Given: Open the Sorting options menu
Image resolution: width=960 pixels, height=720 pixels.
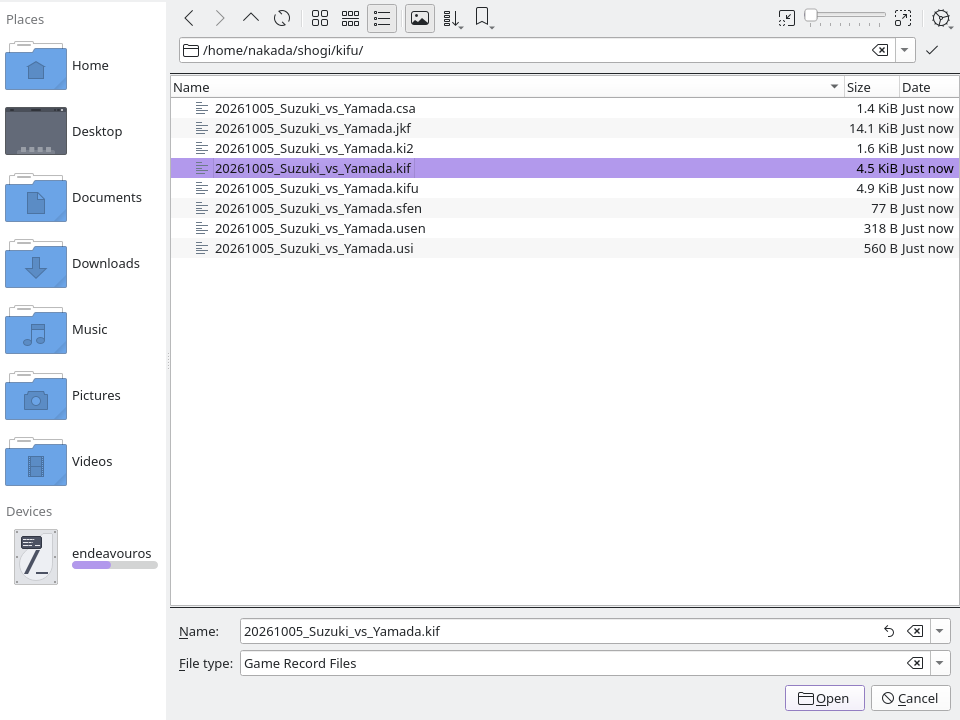Looking at the screenshot, I should pyautogui.click(x=452, y=19).
